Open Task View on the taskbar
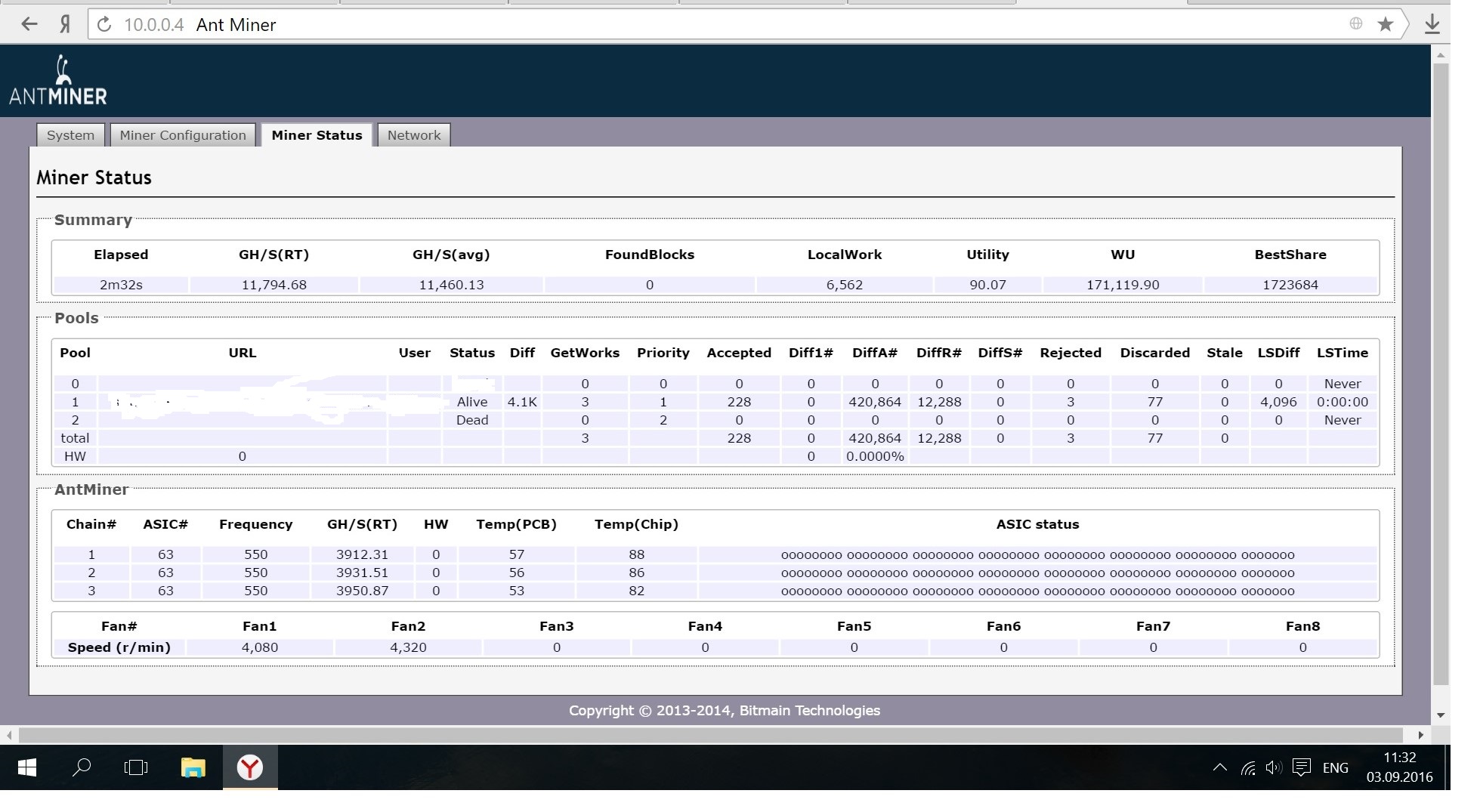 point(136,767)
